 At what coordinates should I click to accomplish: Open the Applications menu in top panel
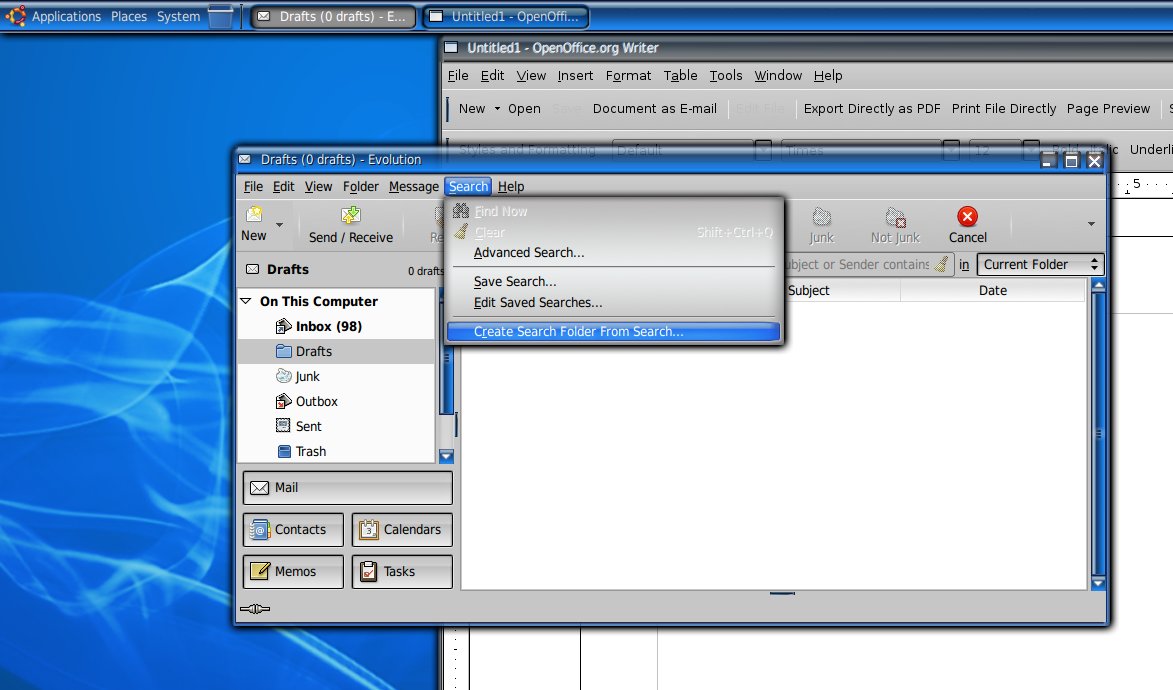click(66, 16)
